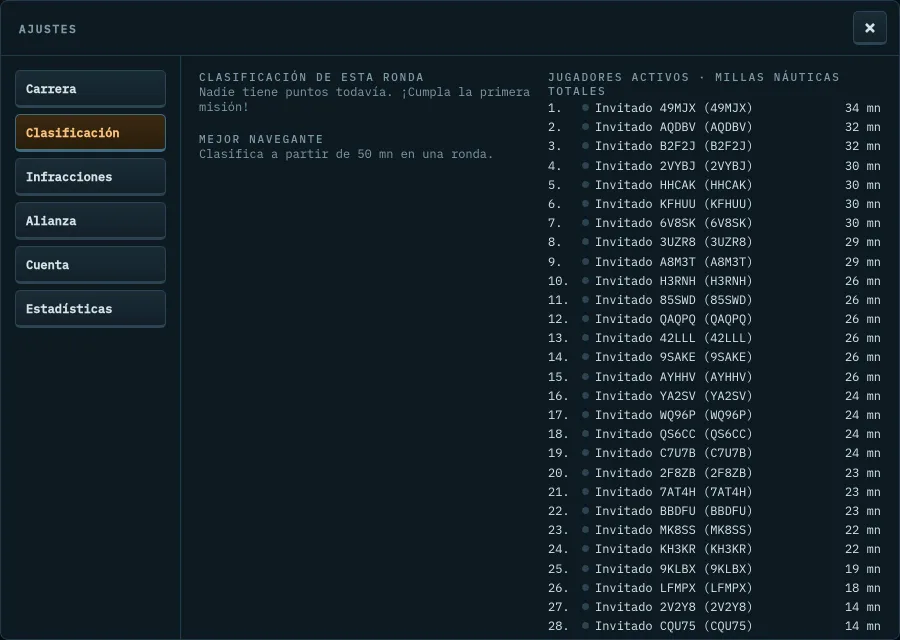Click the Invitado B2F2J entry
The width and height of the screenshot is (900, 640).
(x=714, y=146)
